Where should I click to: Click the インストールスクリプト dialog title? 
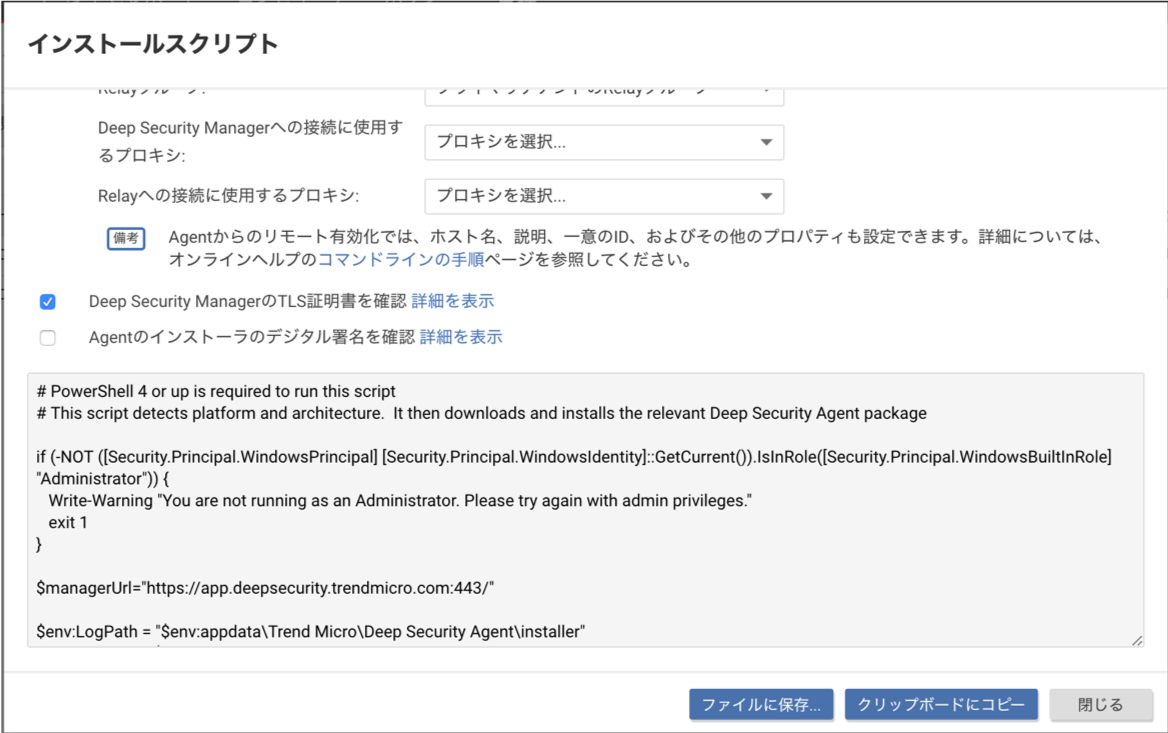(153, 44)
